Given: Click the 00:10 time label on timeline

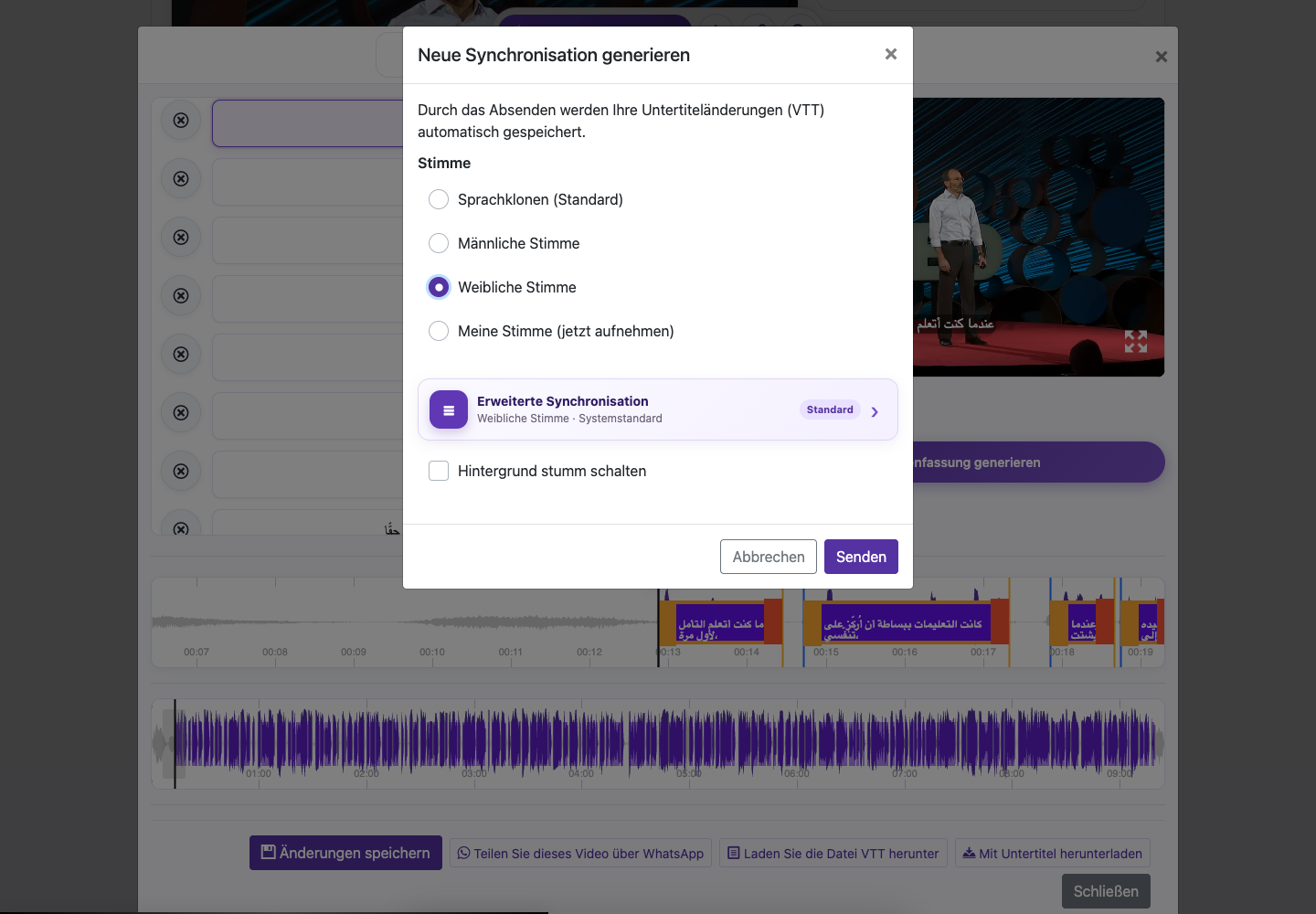Looking at the screenshot, I should 432,652.
